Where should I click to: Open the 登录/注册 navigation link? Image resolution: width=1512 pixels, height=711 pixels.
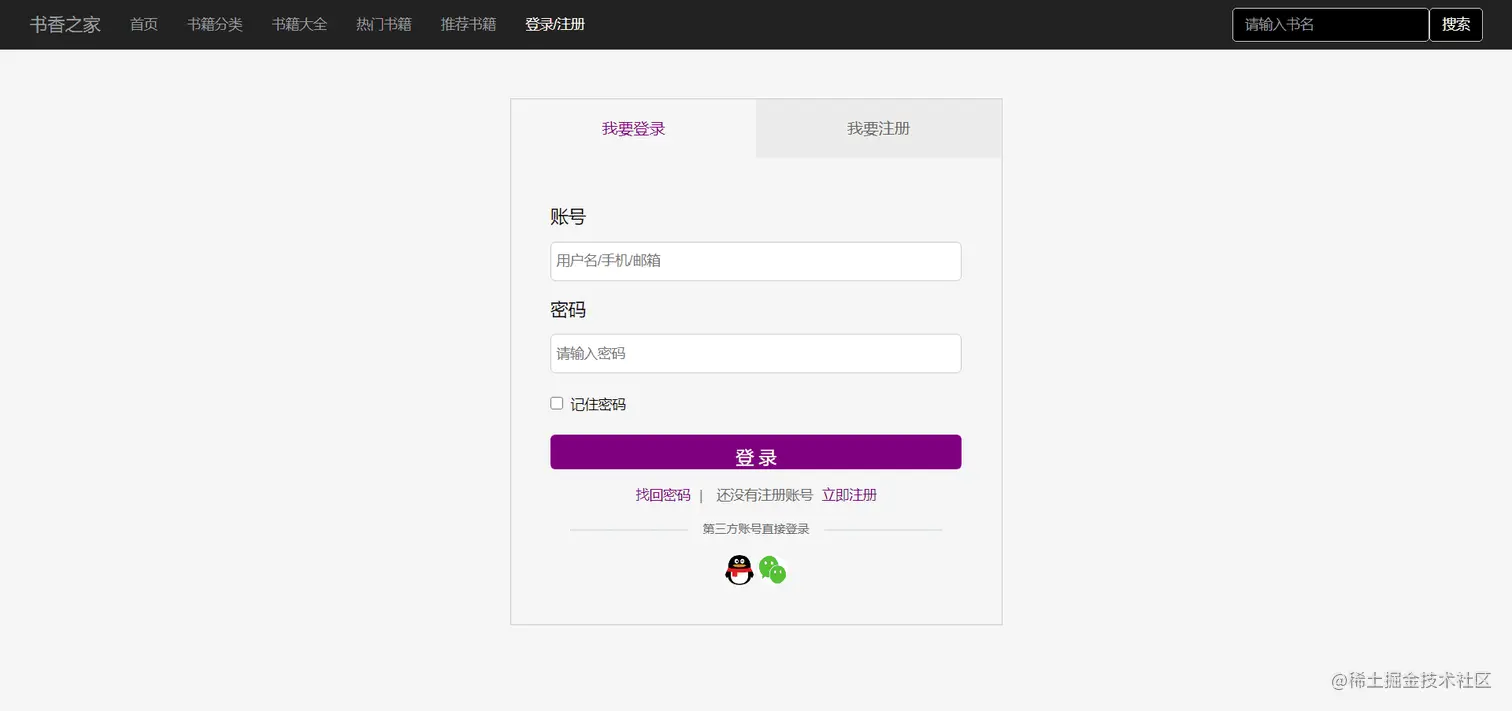(x=554, y=24)
